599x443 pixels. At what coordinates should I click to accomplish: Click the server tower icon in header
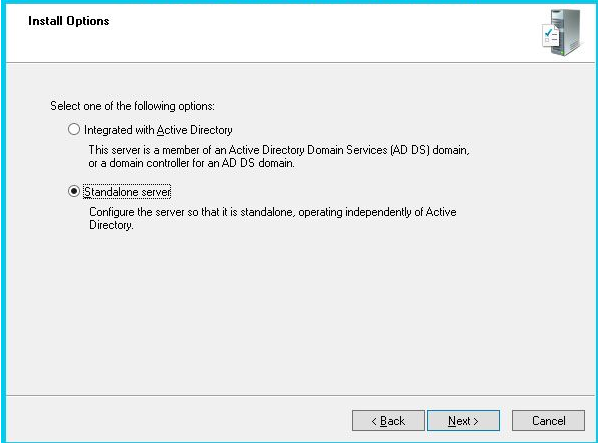coord(565,32)
